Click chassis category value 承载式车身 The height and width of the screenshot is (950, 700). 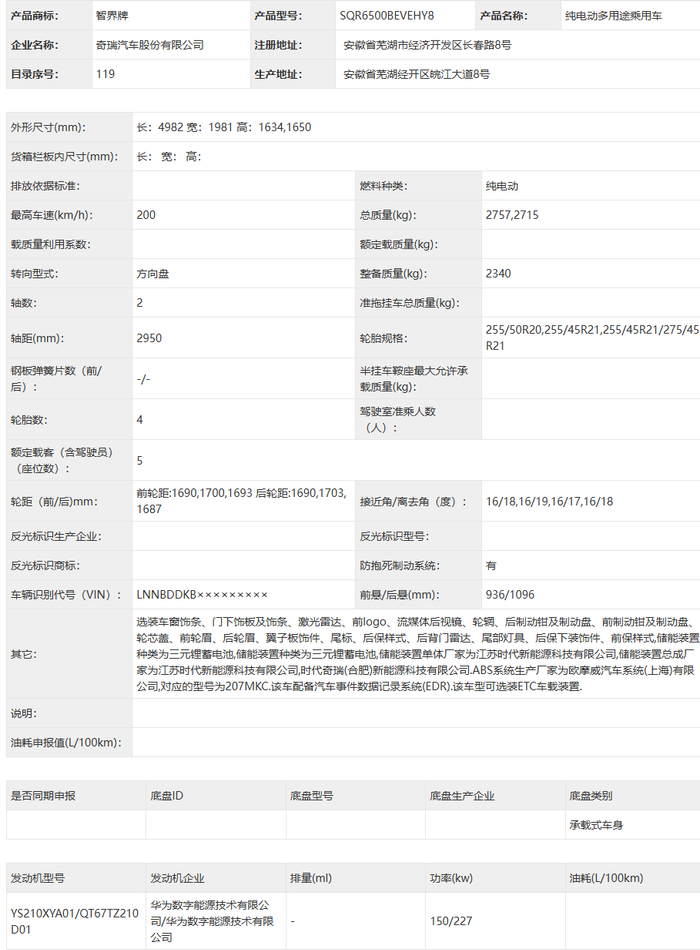point(596,825)
